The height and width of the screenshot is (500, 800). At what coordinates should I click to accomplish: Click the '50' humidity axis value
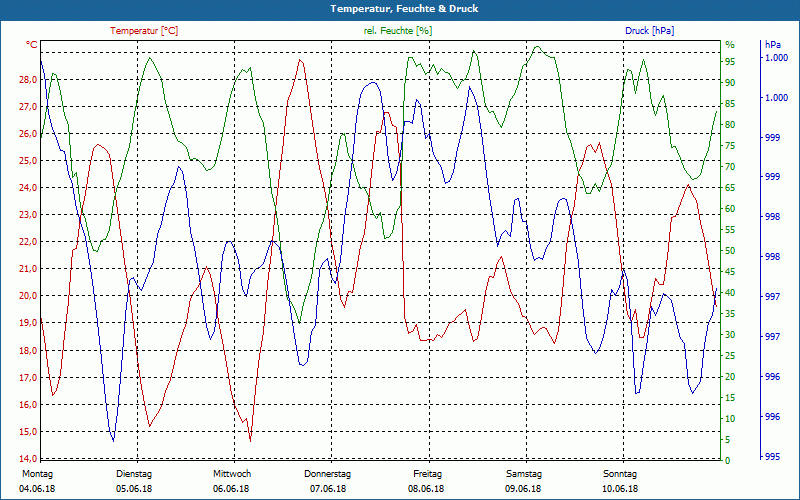click(730, 251)
